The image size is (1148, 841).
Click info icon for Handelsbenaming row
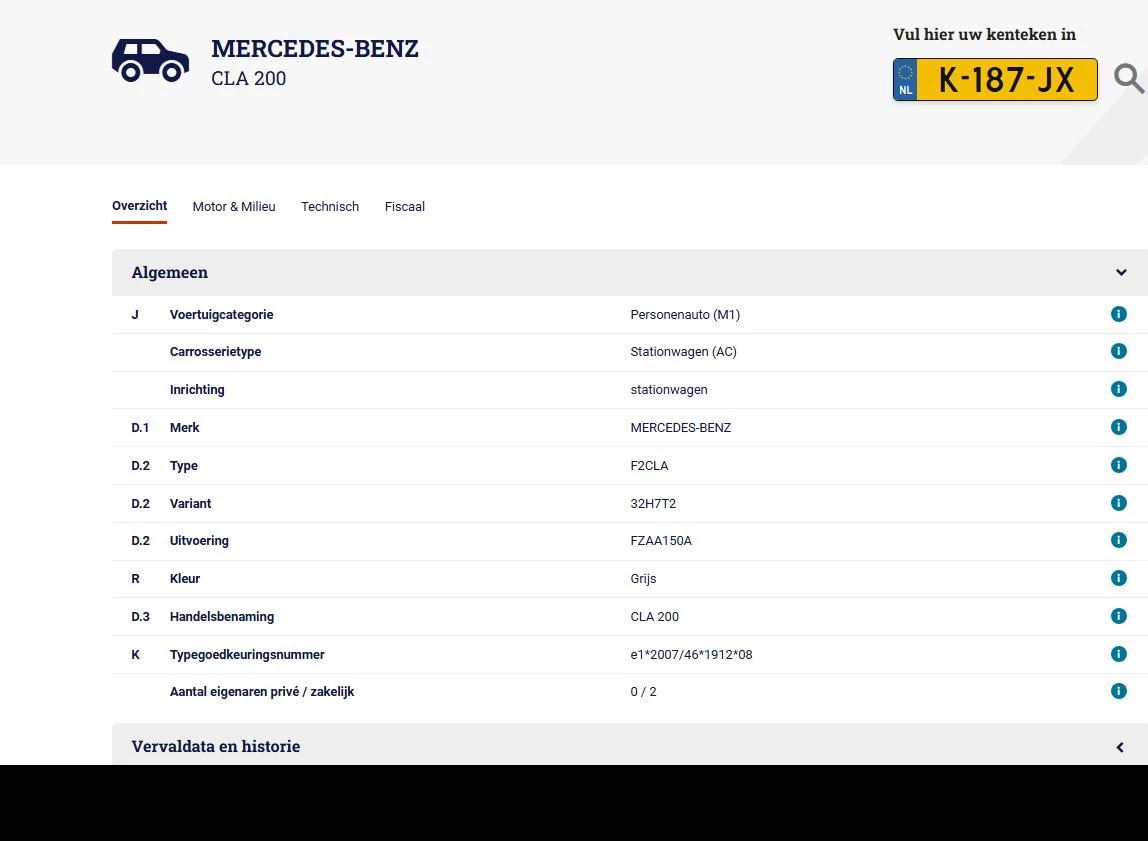click(x=1118, y=616)
